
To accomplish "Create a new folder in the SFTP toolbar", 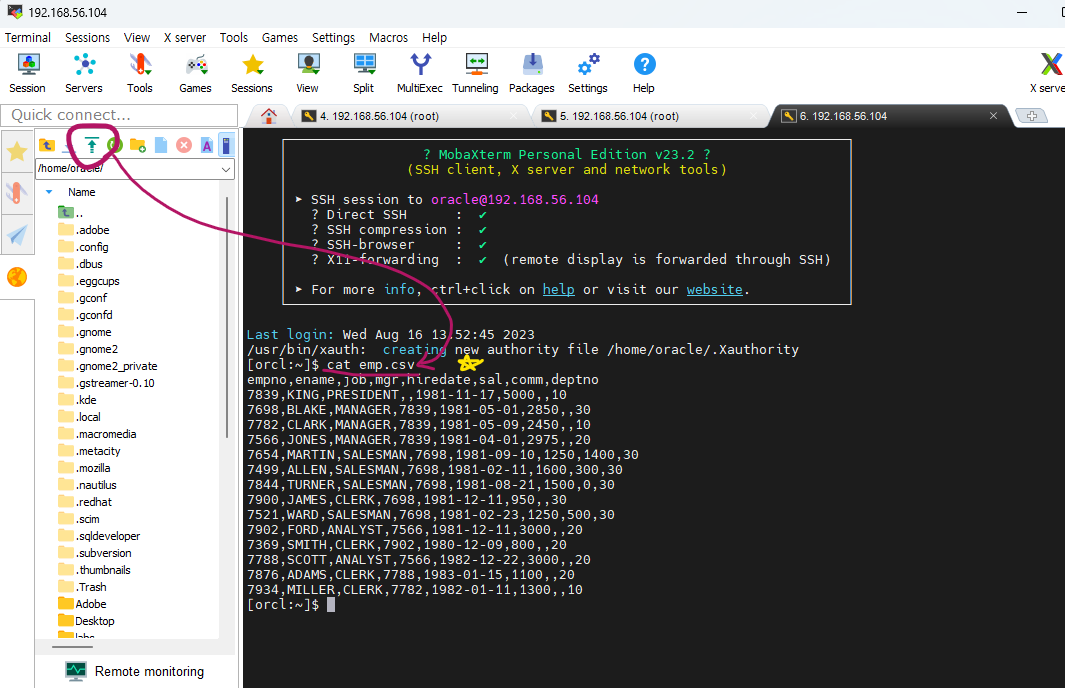I will pyautogui.click(x=138, y=145).
